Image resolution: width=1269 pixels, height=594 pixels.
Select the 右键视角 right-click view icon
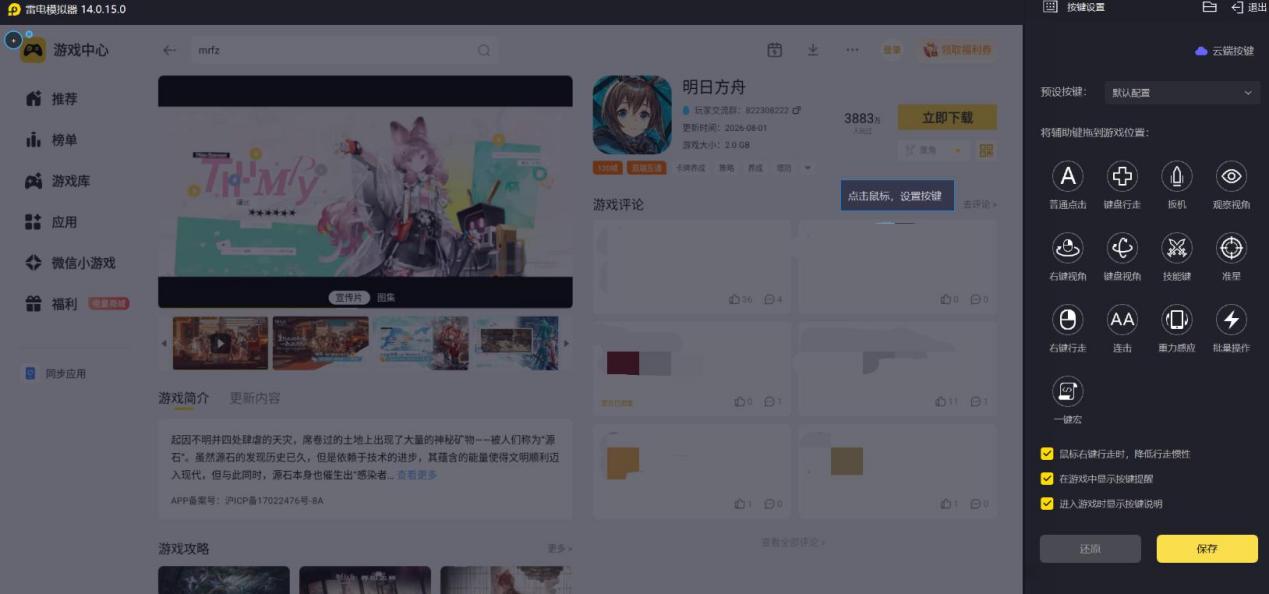tap(1068, 247)
